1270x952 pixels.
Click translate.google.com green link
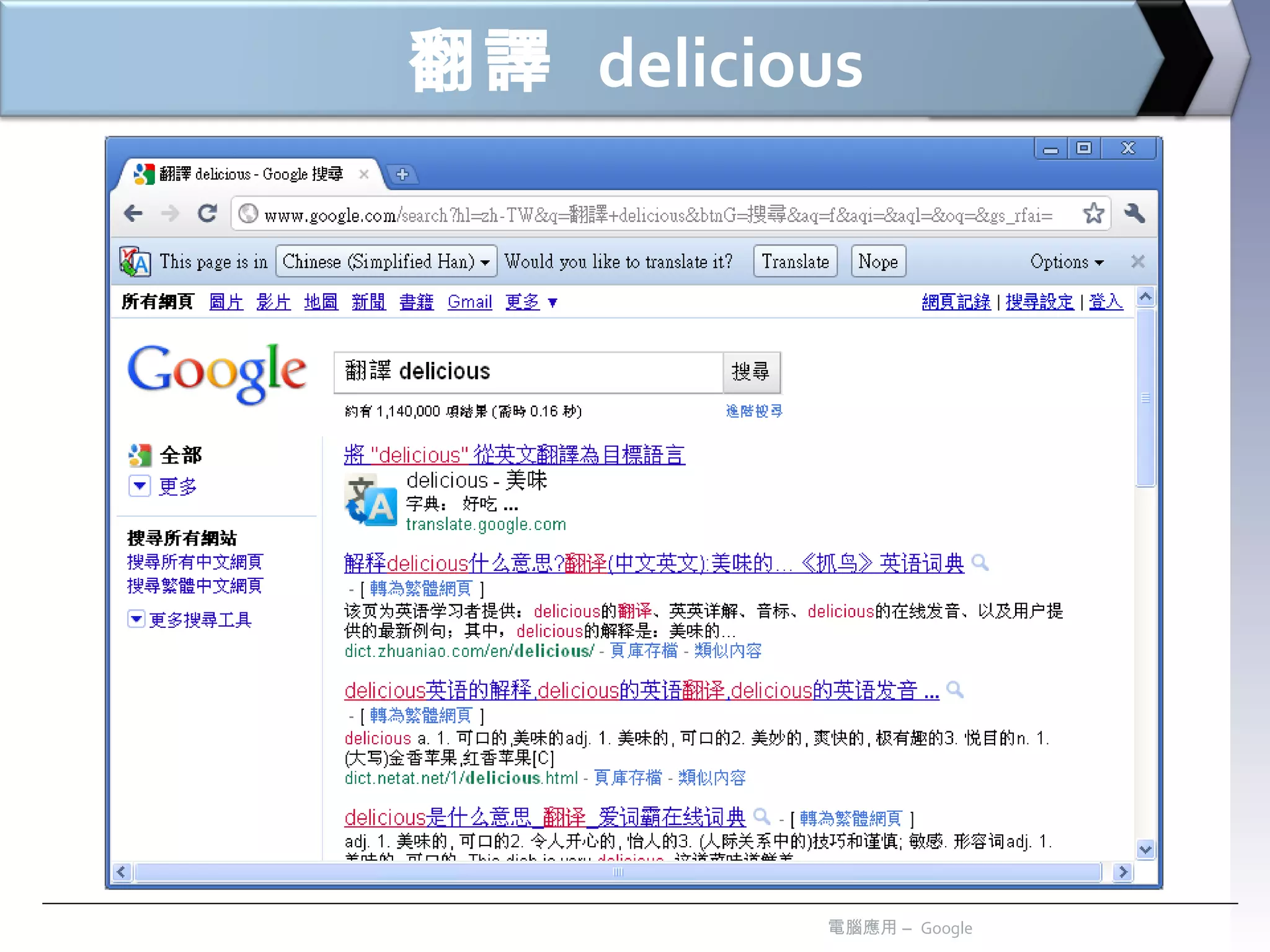486,524
